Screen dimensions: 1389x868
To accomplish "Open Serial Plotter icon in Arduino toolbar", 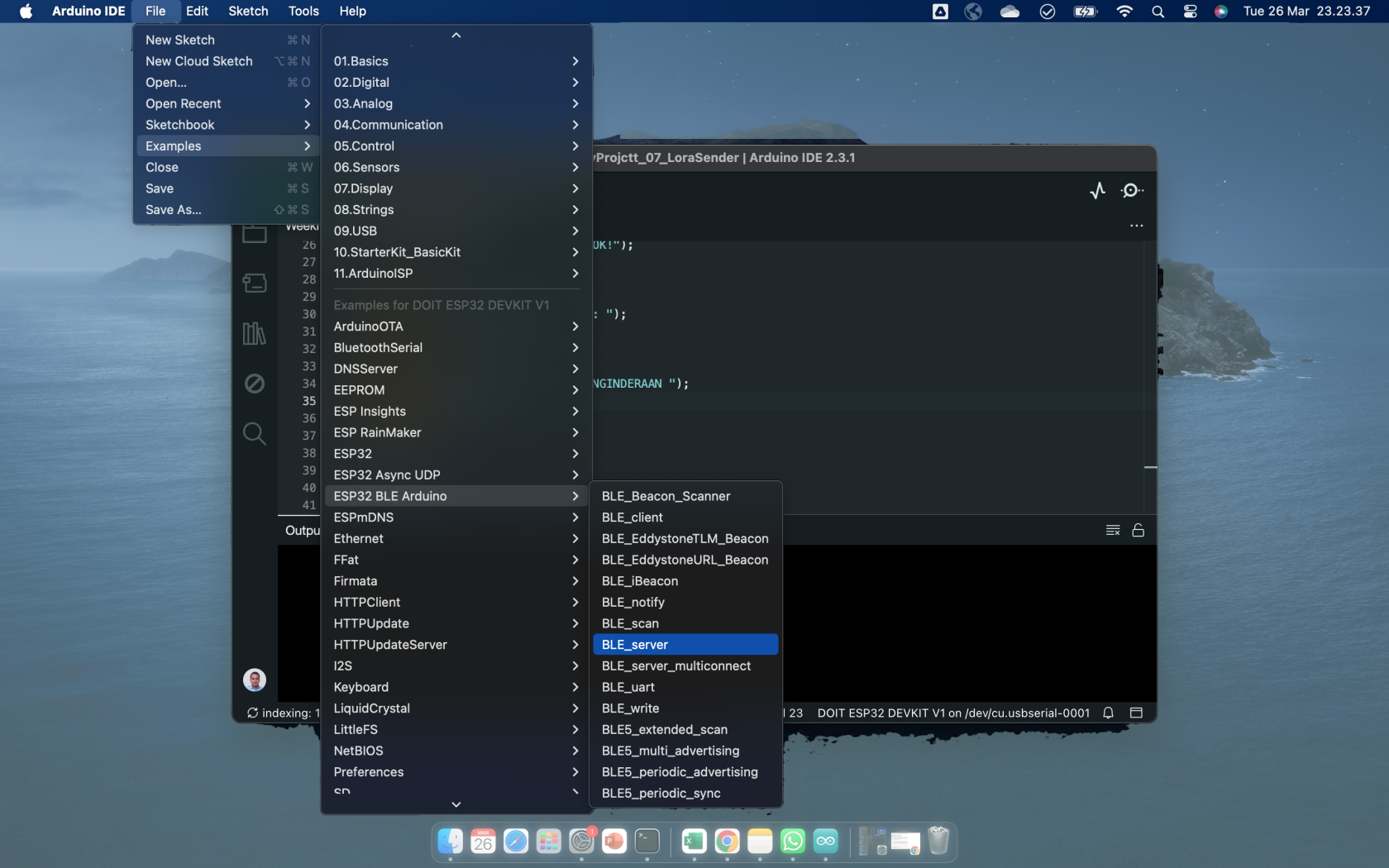I will [x=1097, y=191].
